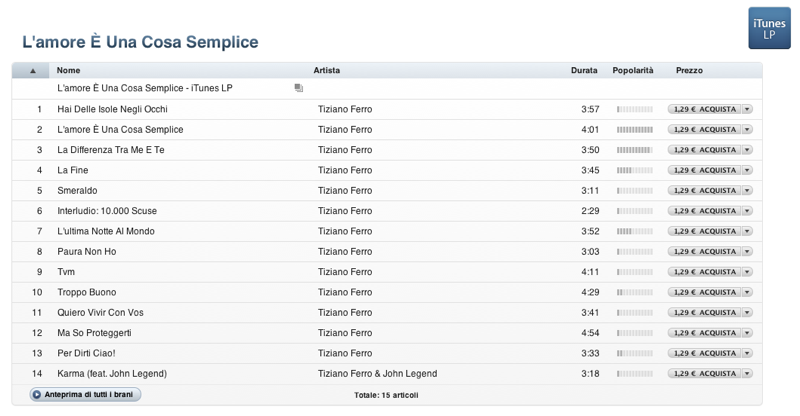Sort the tracks by Popolarità header

pyautogui.click(x=632, y=71)
